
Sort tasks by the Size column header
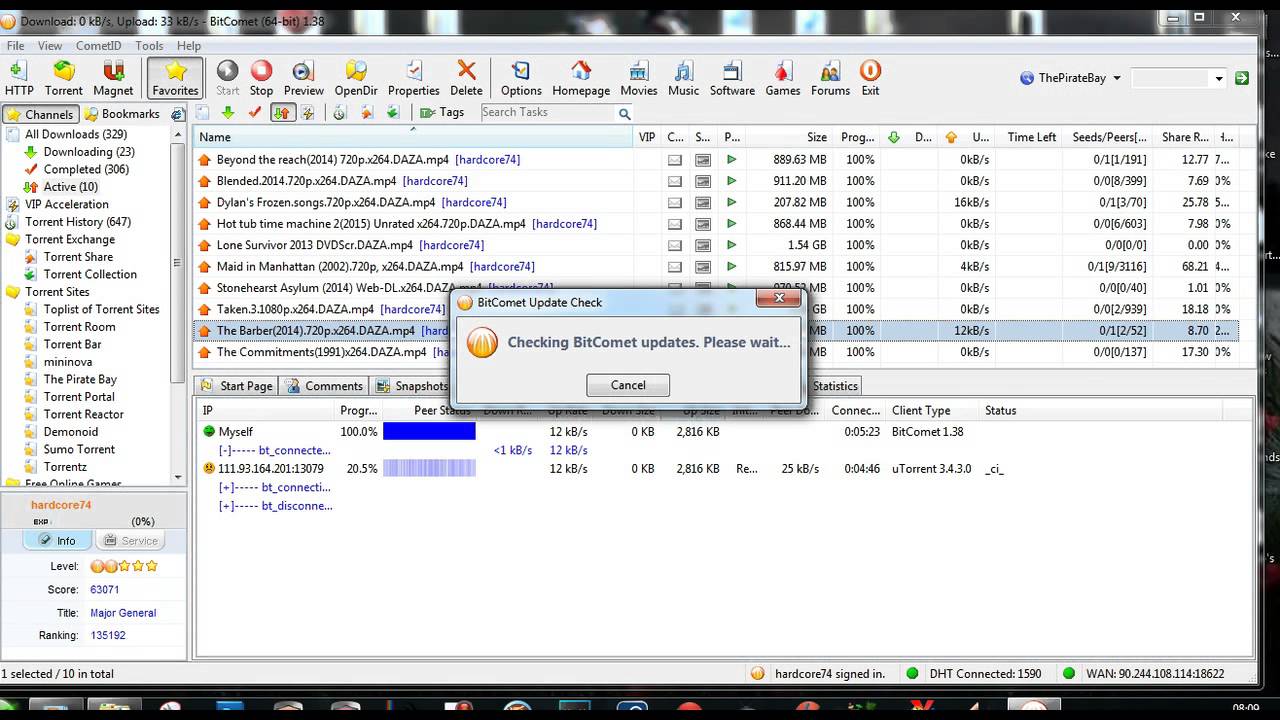(x=790, y=137)
